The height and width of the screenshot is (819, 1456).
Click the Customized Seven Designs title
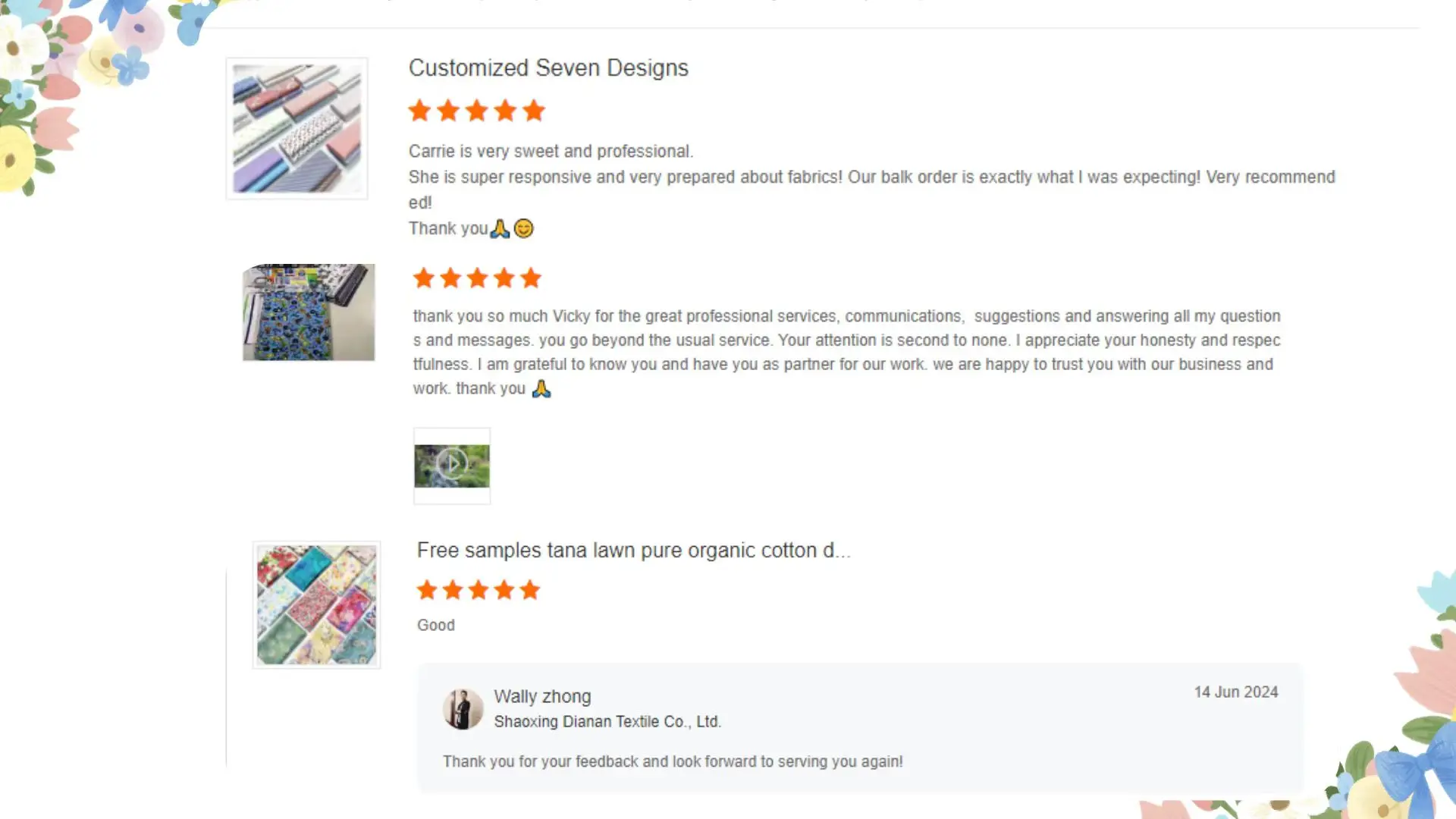[548, 68]
